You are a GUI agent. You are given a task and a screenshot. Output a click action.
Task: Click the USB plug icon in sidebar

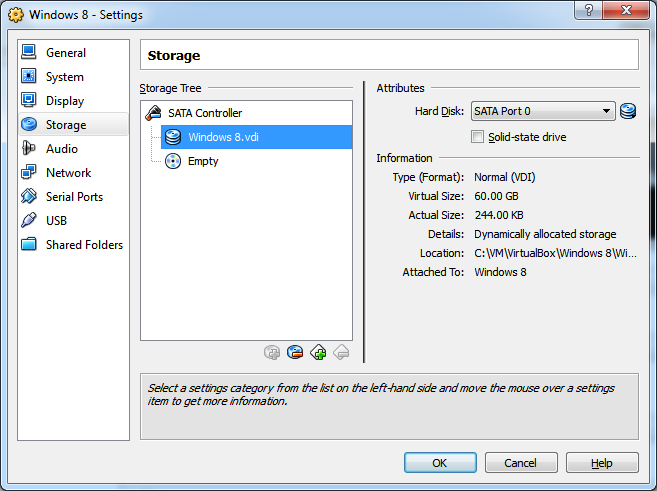(28, 221)
